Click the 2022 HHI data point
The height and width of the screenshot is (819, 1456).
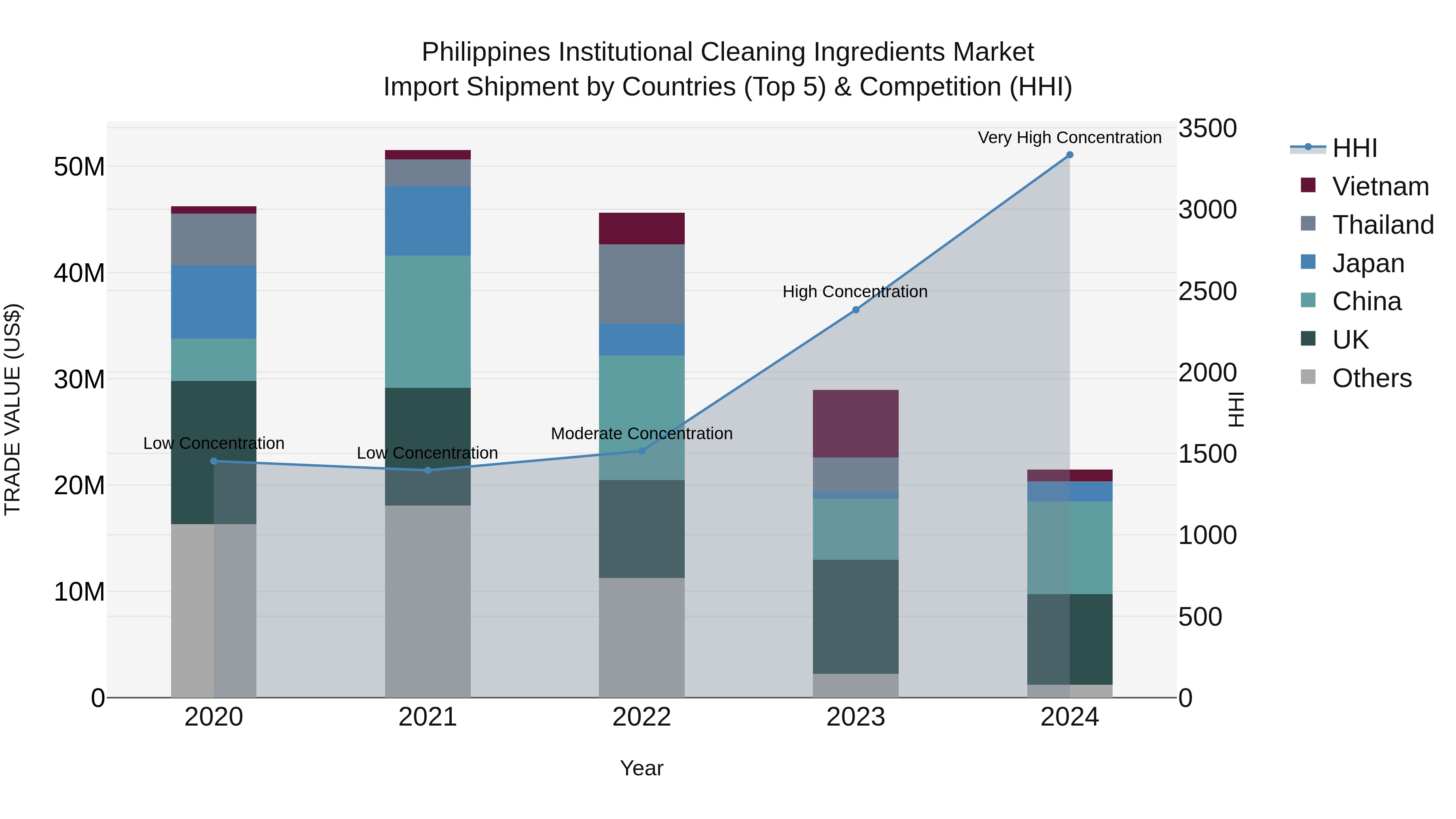point(641,451)
